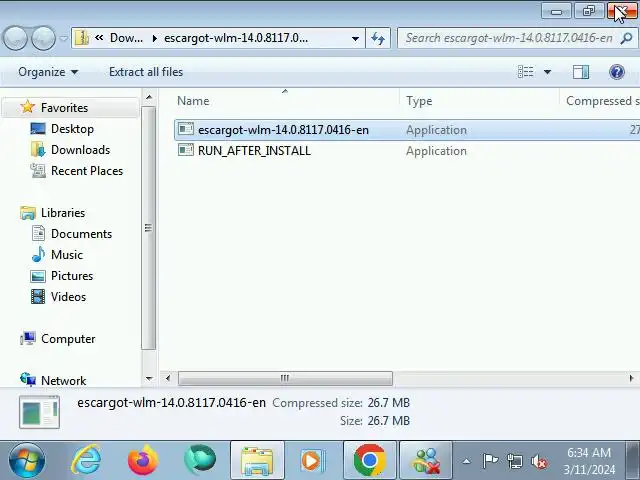The height and width of the screenshot is (480, 640).
Task: Show hidden tray icons arrow
Action: pyautogui.click(x=466, y=462)
